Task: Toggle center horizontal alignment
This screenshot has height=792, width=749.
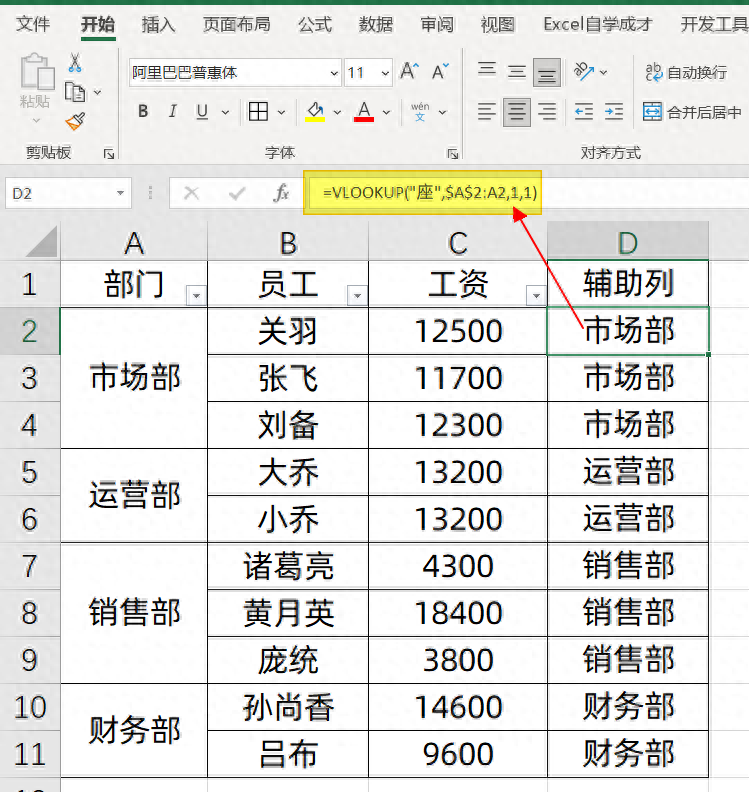Action: point(517,112)
